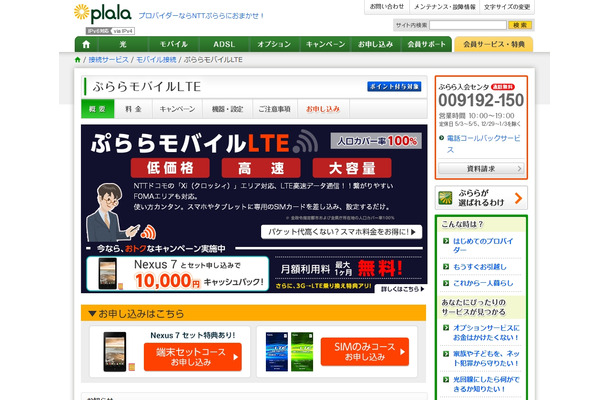
Task: Open もうすぐお引越し link
Action: pos(480,267)
